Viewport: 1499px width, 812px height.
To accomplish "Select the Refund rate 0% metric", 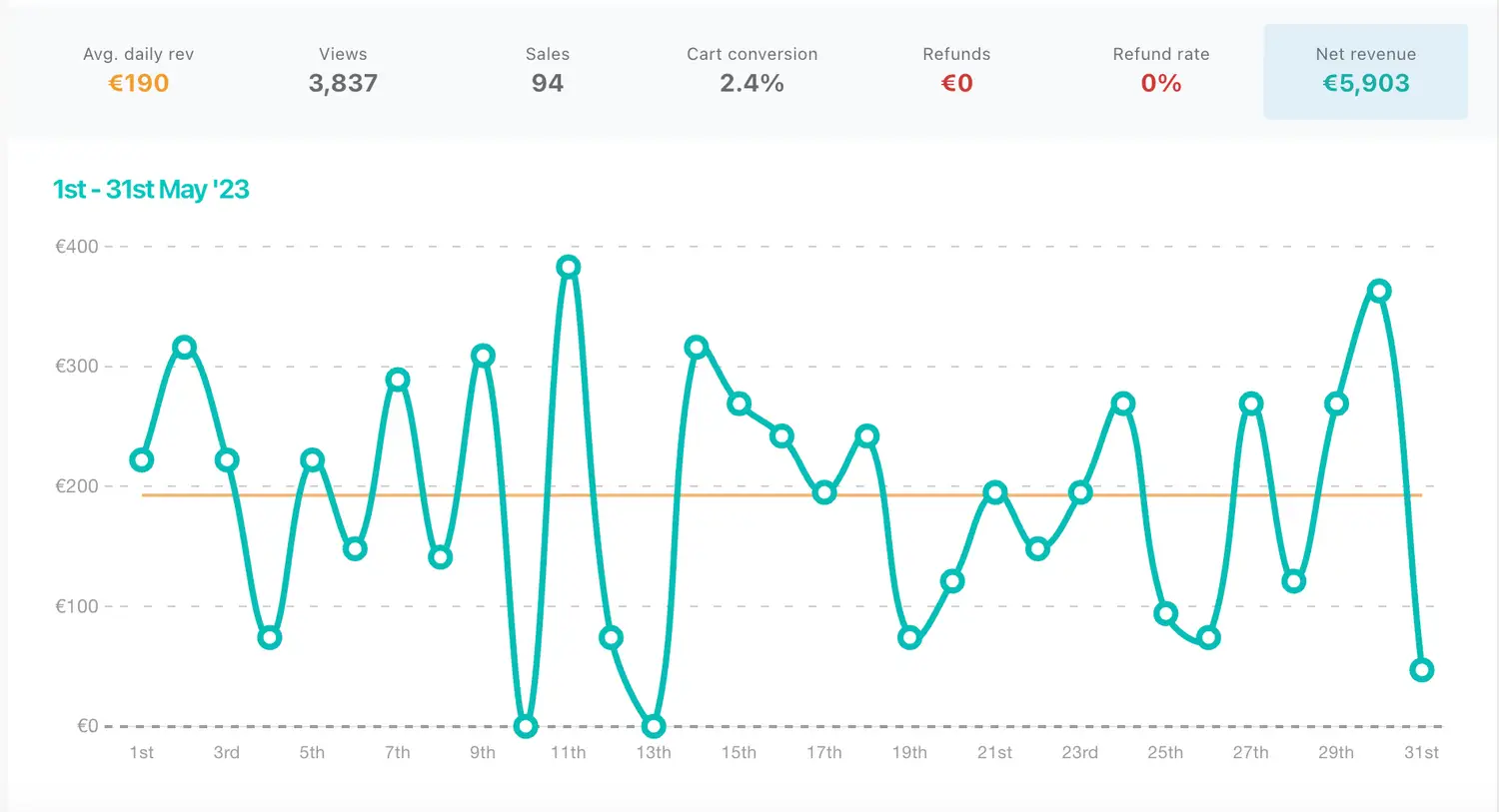I will coord(1160,71).
